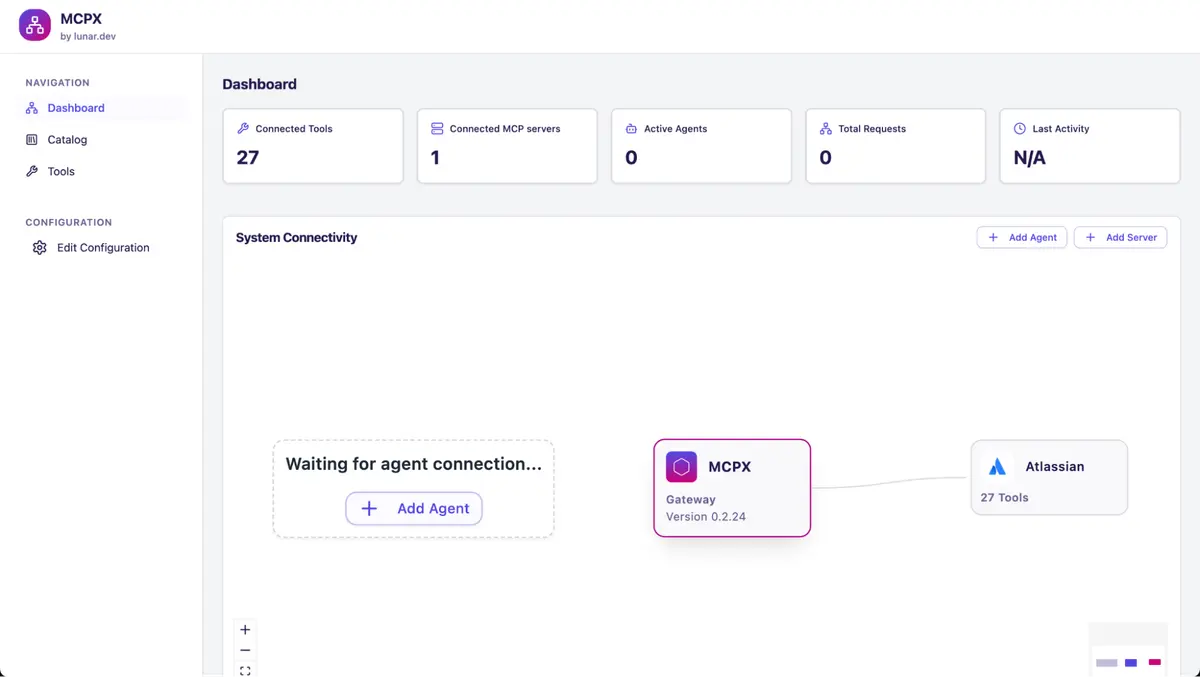Select the Tools icon in the navigation sidebar
Screen dimensions: 1200x677
[31, 171]
